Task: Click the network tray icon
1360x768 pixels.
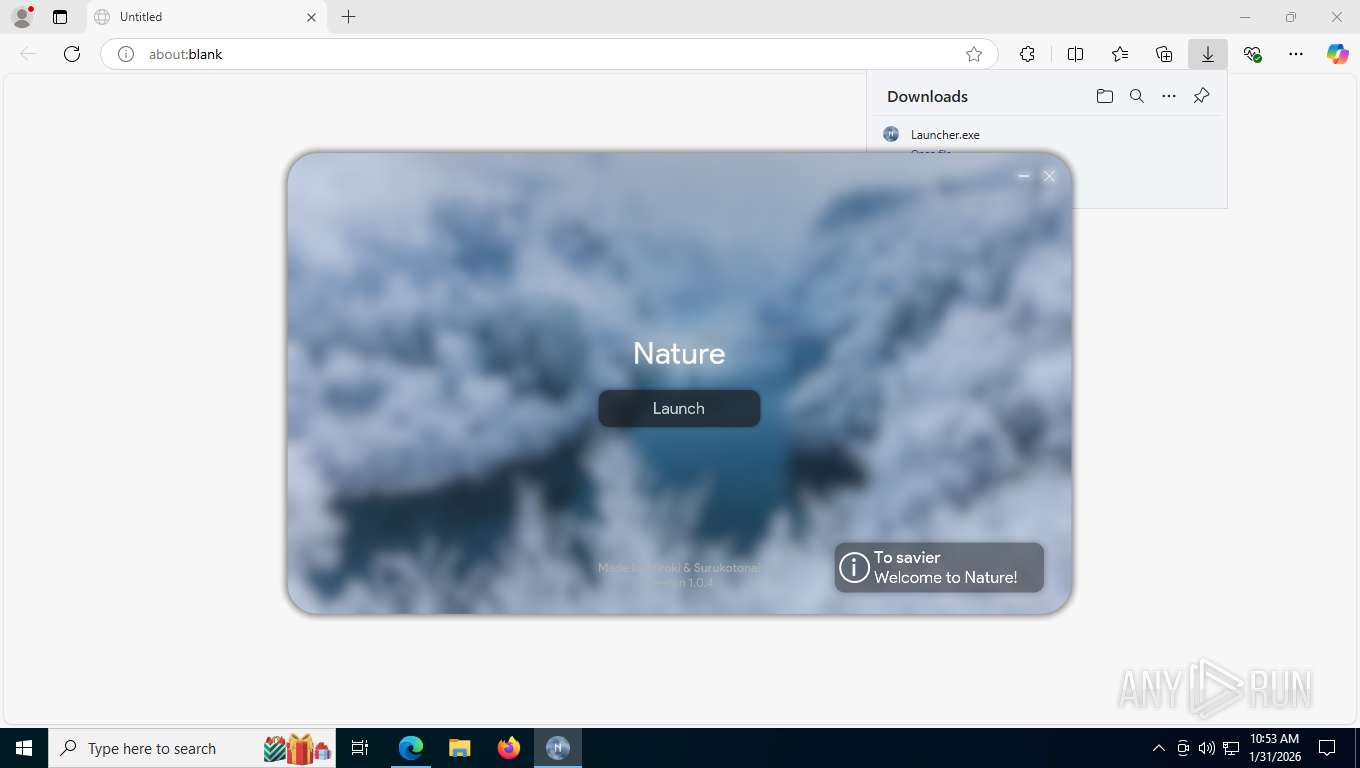Action: (1231, 748)
